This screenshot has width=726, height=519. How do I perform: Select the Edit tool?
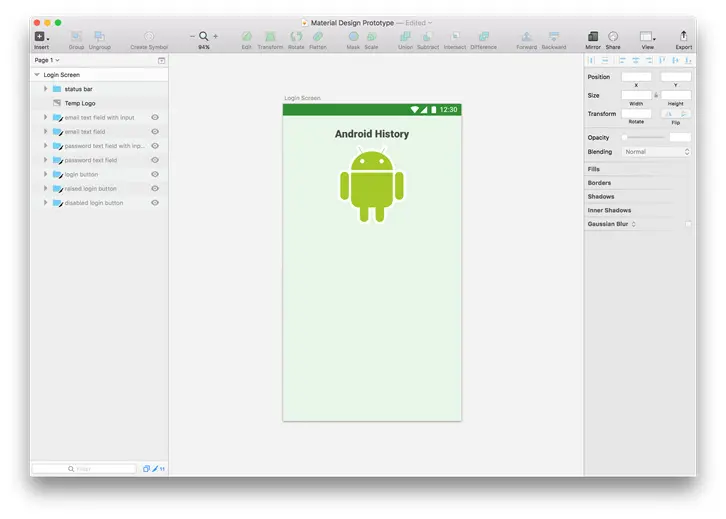(246, 36)
